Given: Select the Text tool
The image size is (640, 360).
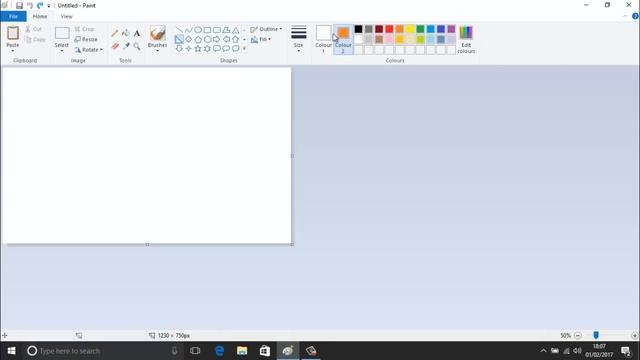Looking at the screenshot, I should 137,33.
